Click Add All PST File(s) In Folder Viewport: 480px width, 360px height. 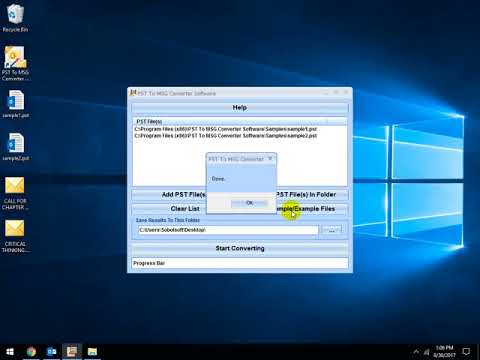click(312, 194)
